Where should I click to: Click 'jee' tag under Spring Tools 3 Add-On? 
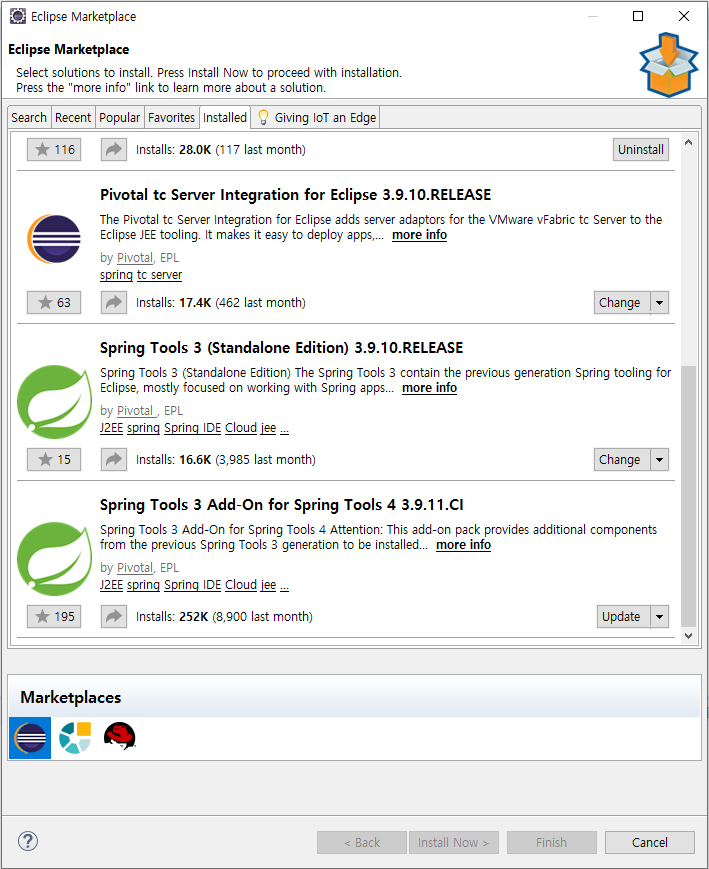pos(268,585)
